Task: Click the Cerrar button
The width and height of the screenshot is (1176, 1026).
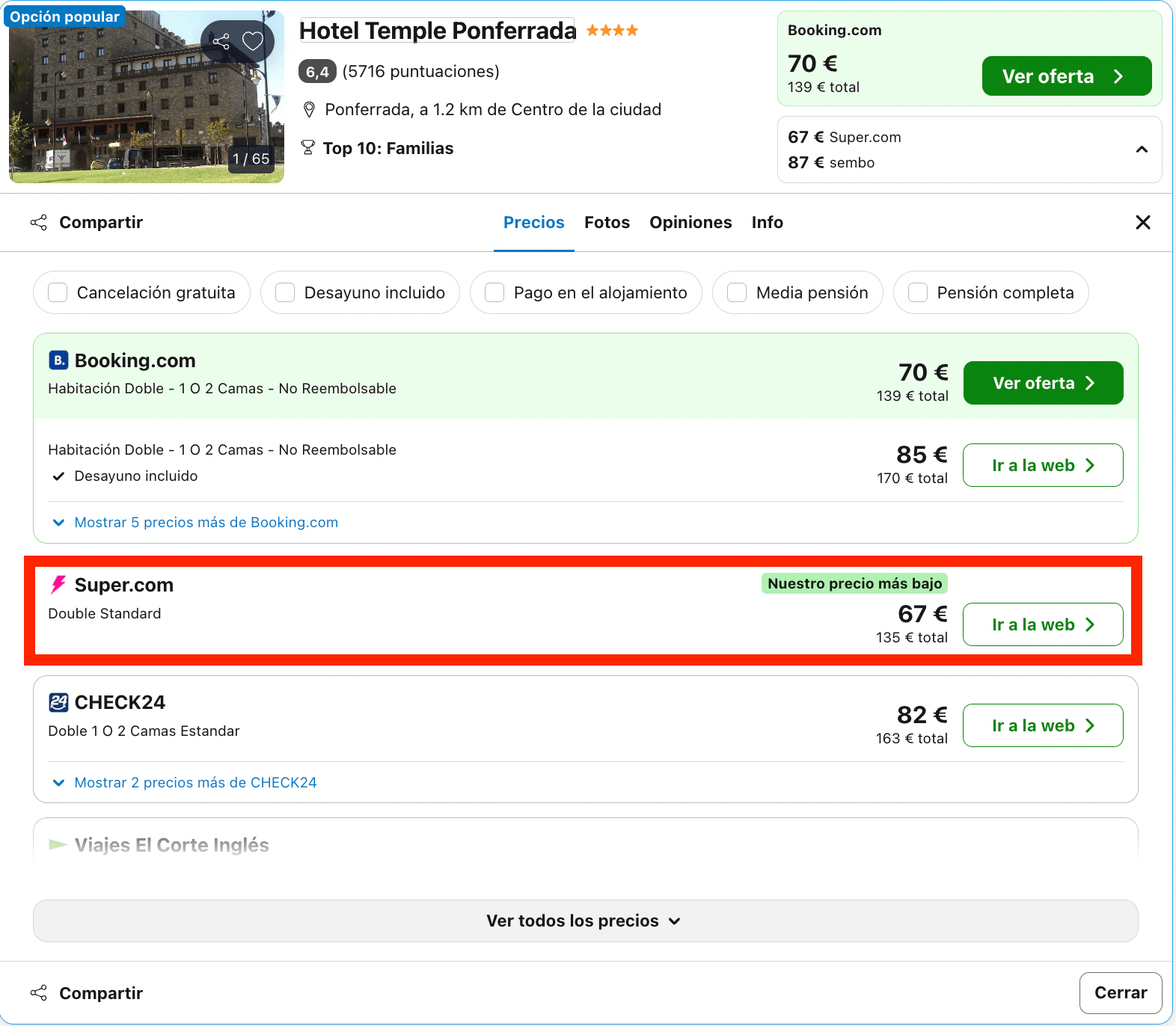Action: pos(1120,992)
